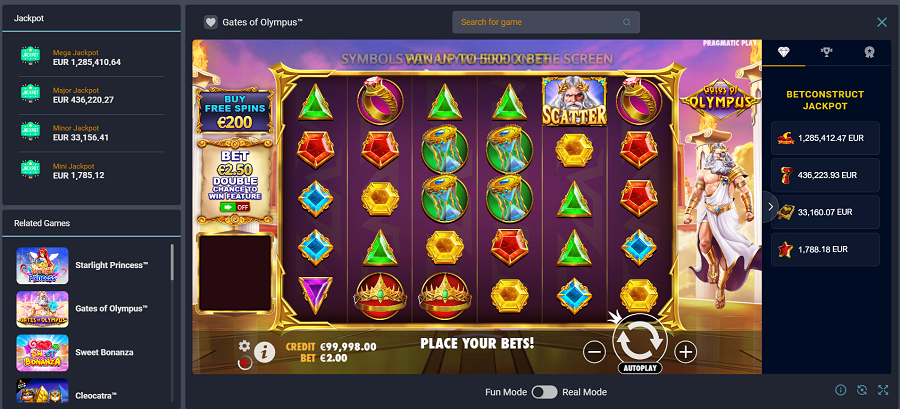Viewport: 900px width, 409px height.
Task: Open the game settings gear icon
Action: tap(245, 346)
